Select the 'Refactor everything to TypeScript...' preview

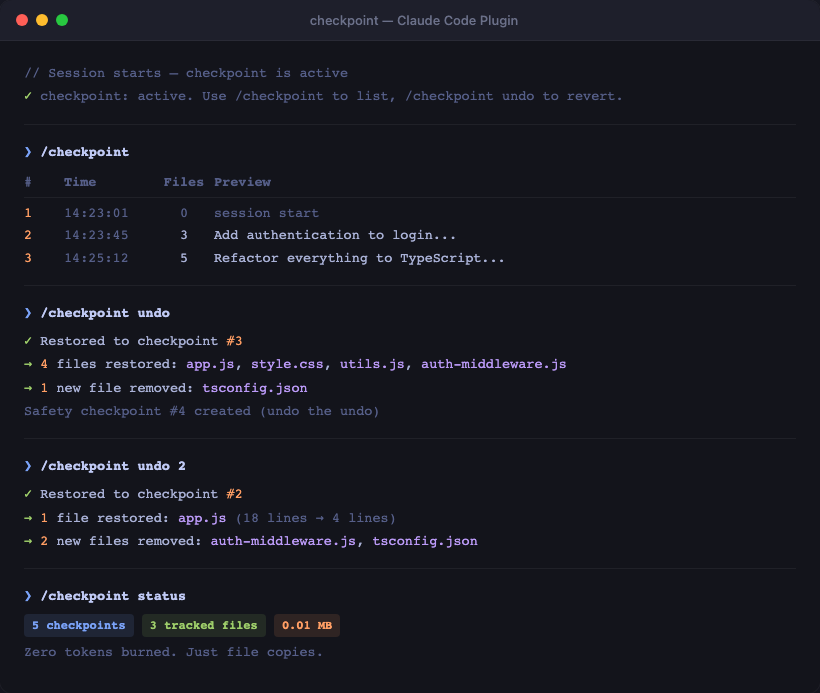click(x=359, y=258)
